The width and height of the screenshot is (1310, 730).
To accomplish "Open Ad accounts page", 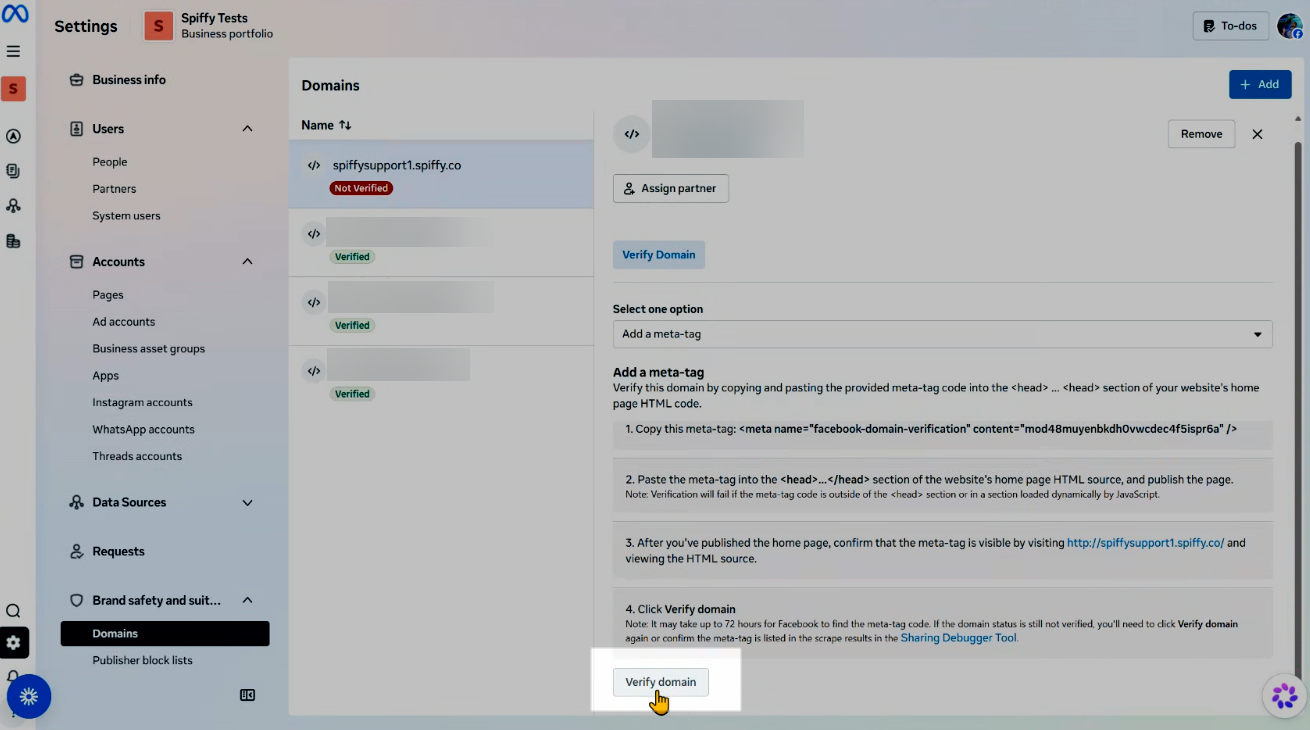I will click(124, 322).
